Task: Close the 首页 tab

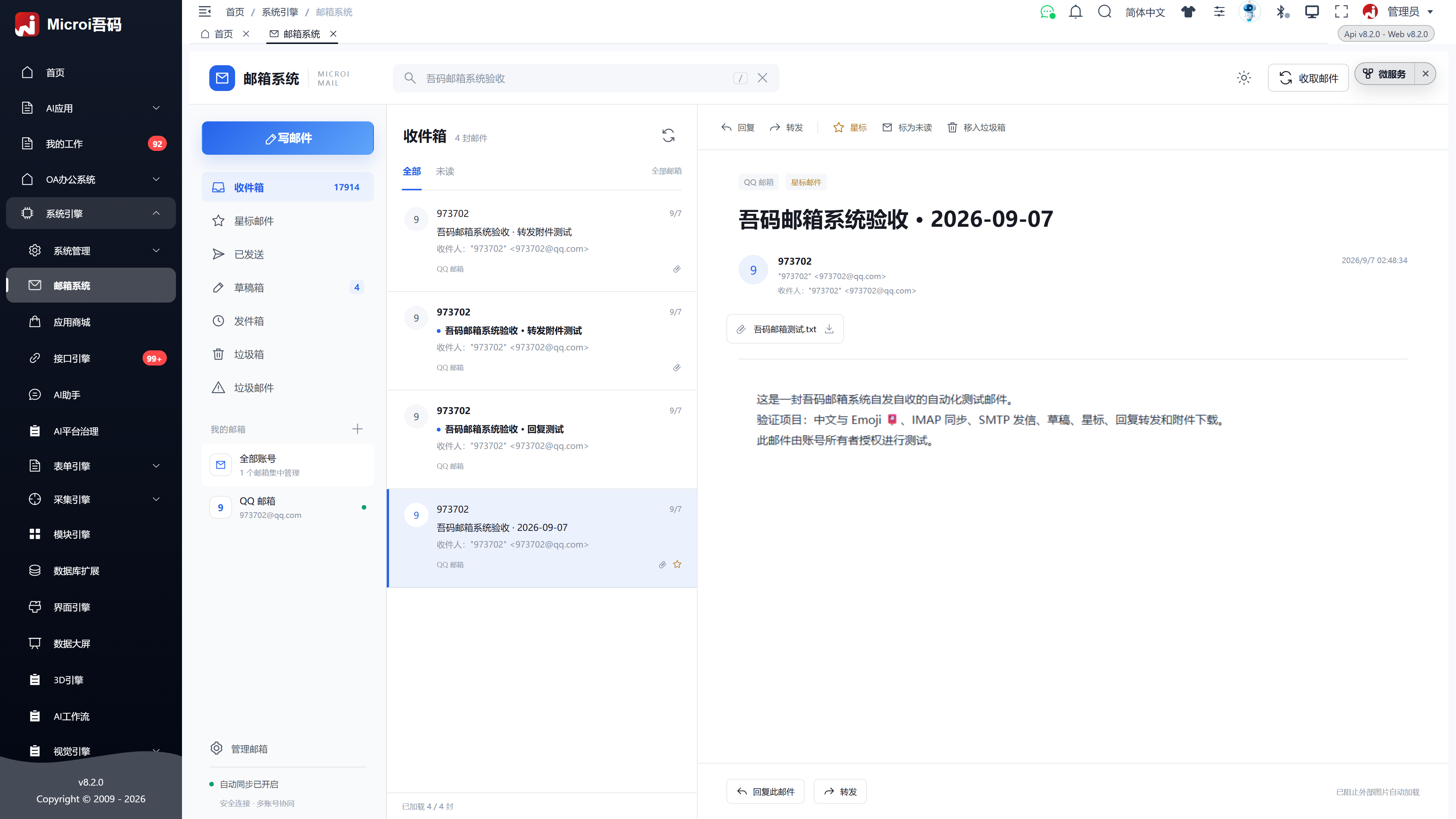Action: point(246,34)
